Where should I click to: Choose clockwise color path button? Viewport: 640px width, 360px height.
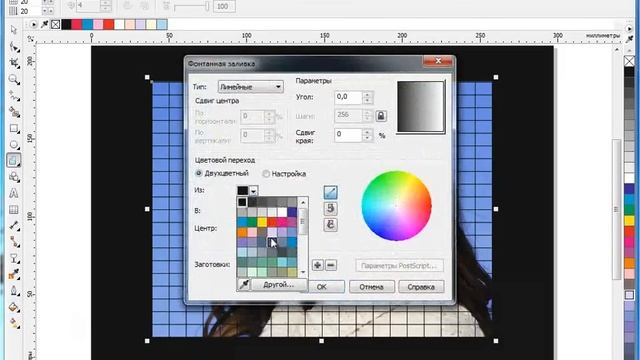click(x=330, y=225)
